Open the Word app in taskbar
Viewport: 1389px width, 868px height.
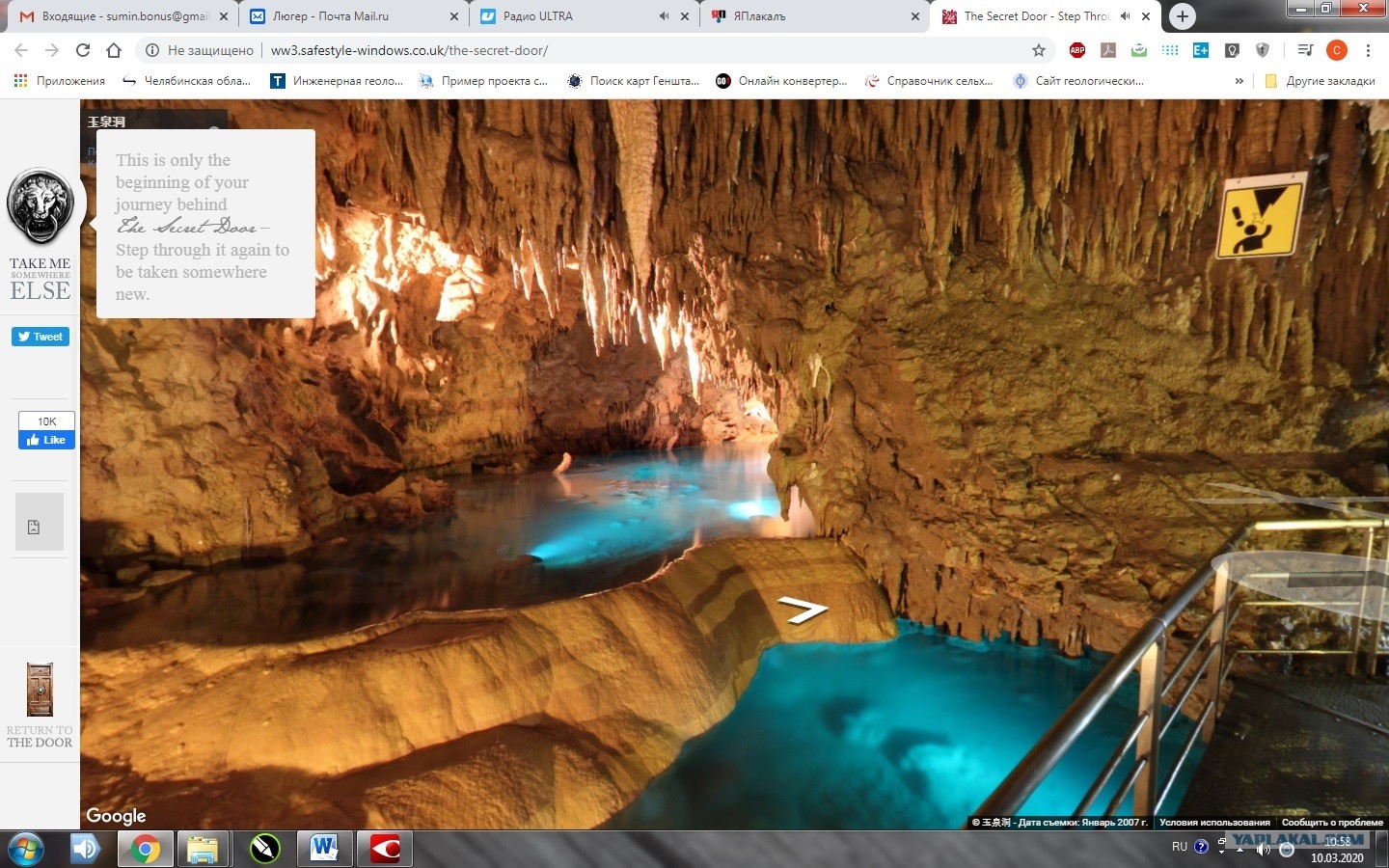(324, 849)
